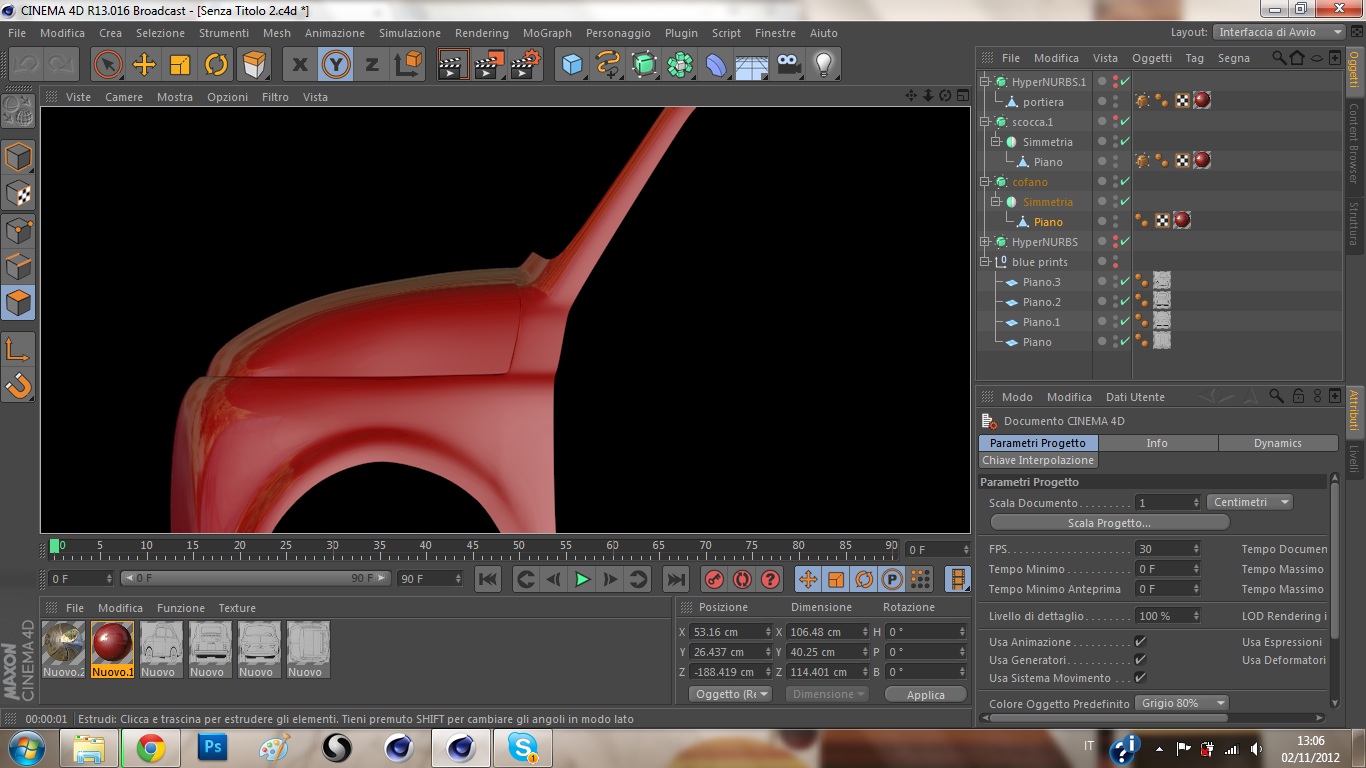Open the Colore Oggetto Predefinito dropdown
This screenshot has height=768, width=1366.
click(x=1183, y=703)
